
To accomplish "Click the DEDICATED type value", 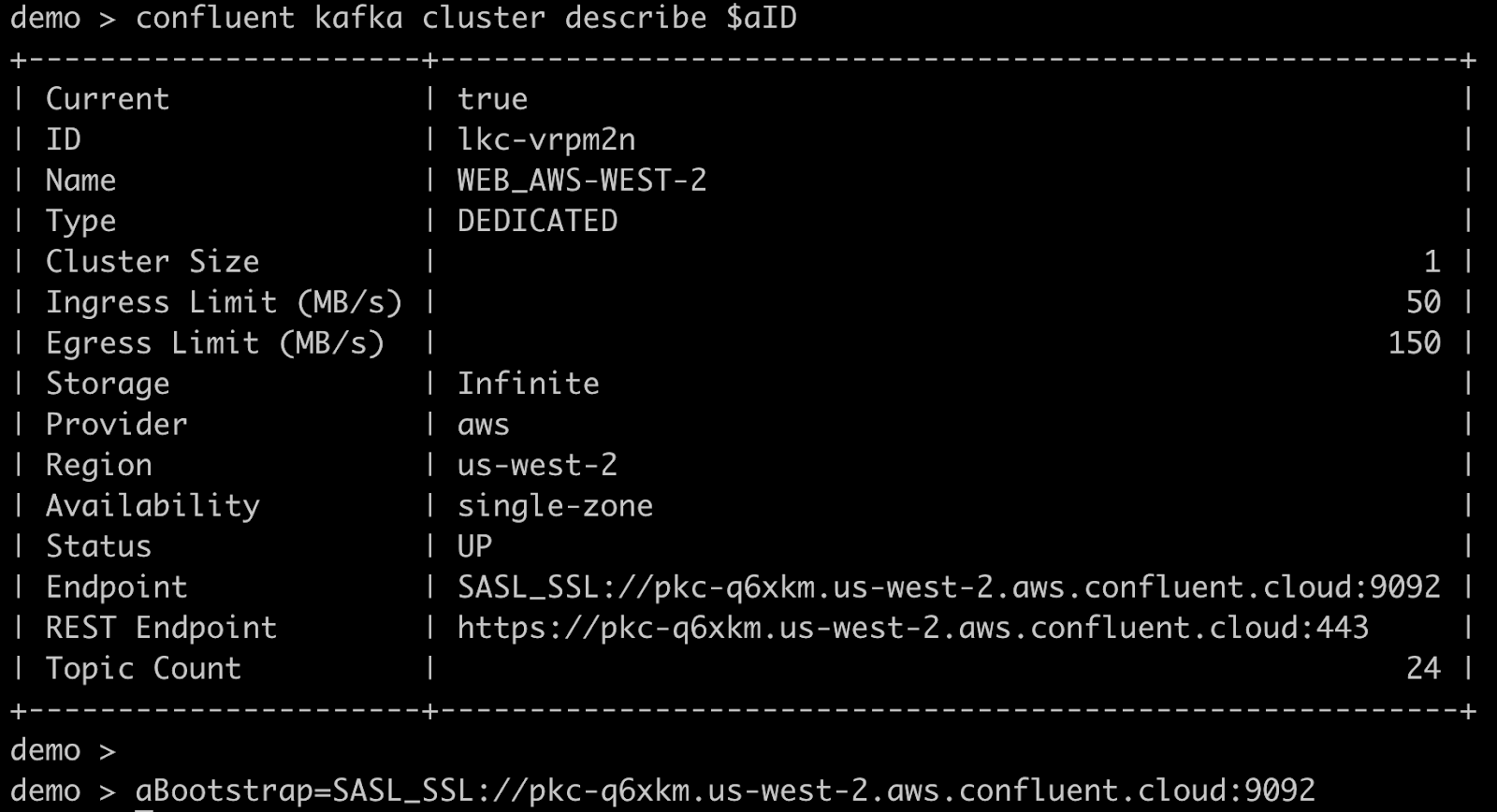I will tap(537, 221).
